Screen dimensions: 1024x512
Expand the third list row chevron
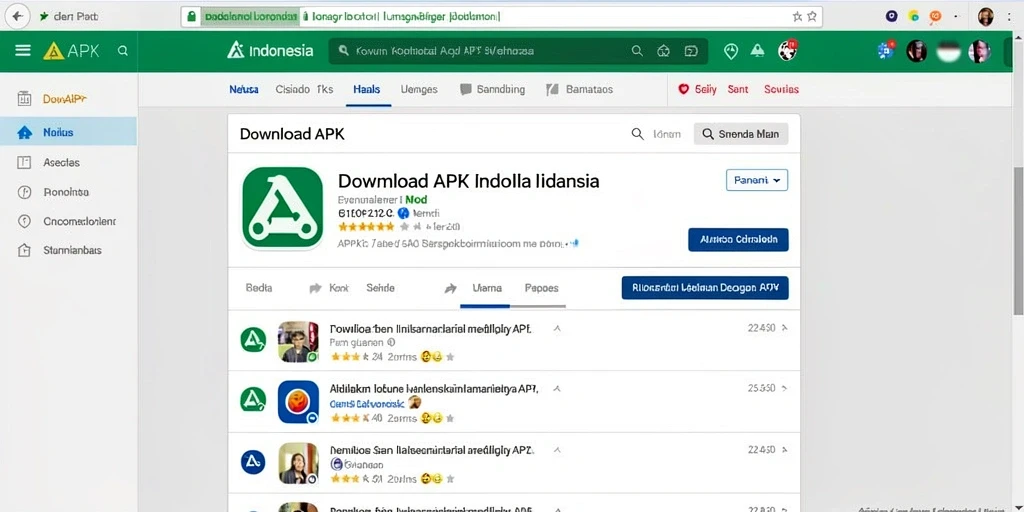coord(556,451)
